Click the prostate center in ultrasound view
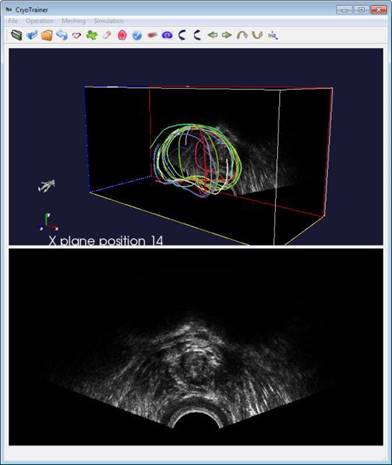Screen dimensions: 392x465 pos(193,368)
